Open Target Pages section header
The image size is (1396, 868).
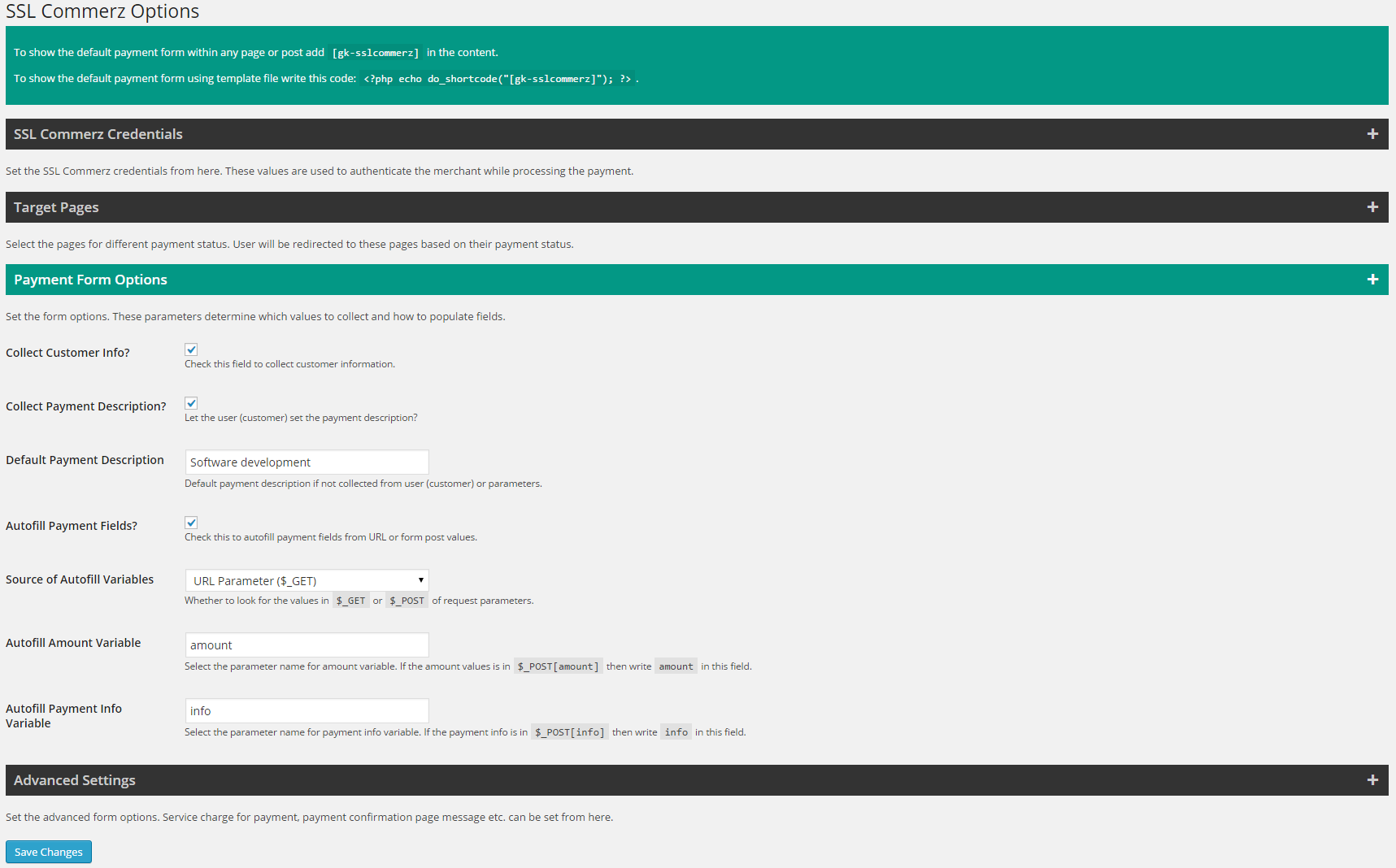tap(697, 207)
